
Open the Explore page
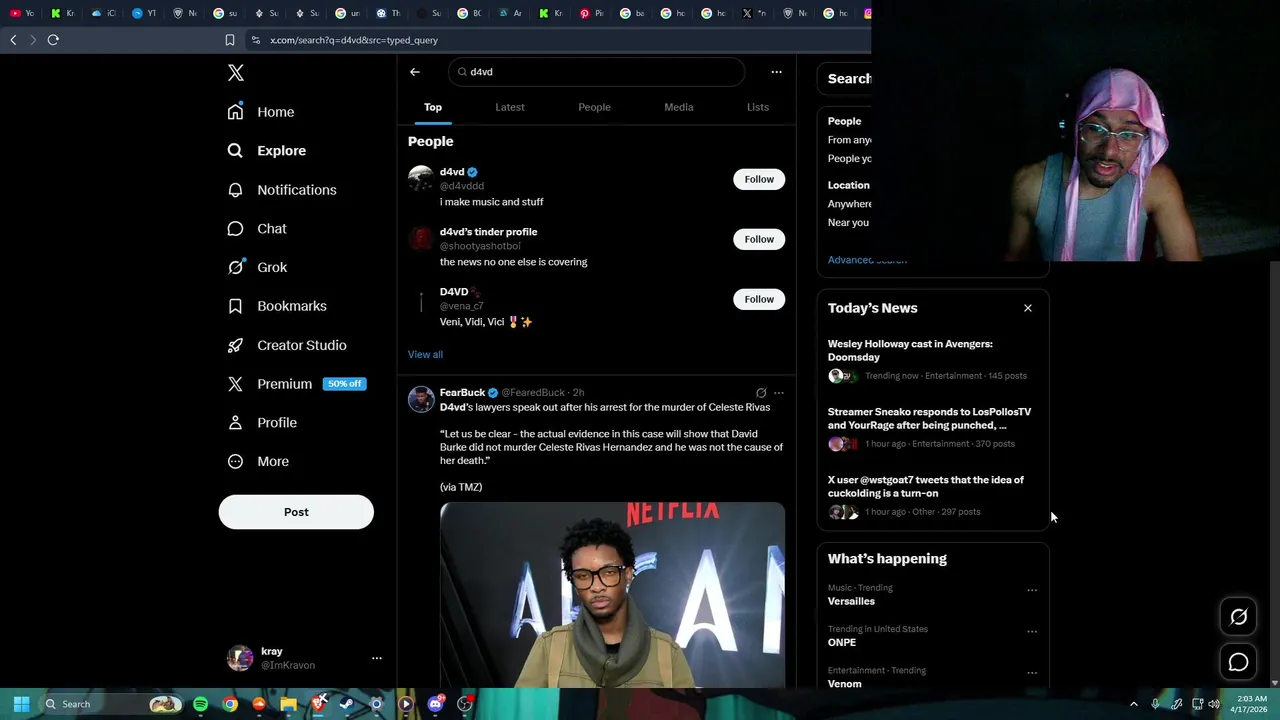266,151
